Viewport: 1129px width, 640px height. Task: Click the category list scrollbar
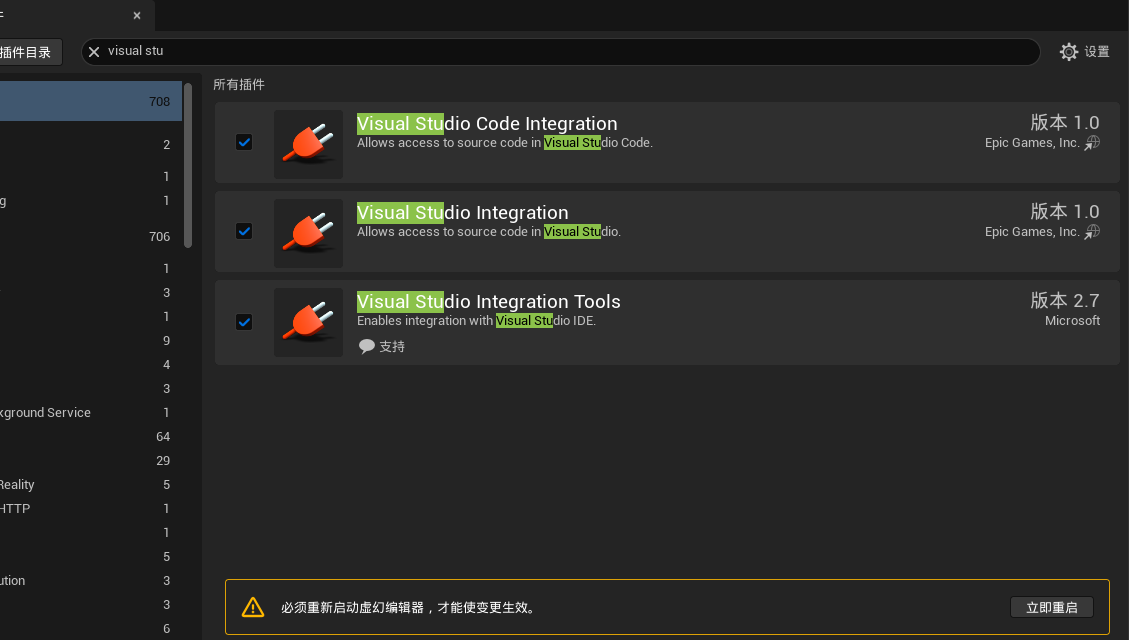click(x=188, y=165)
